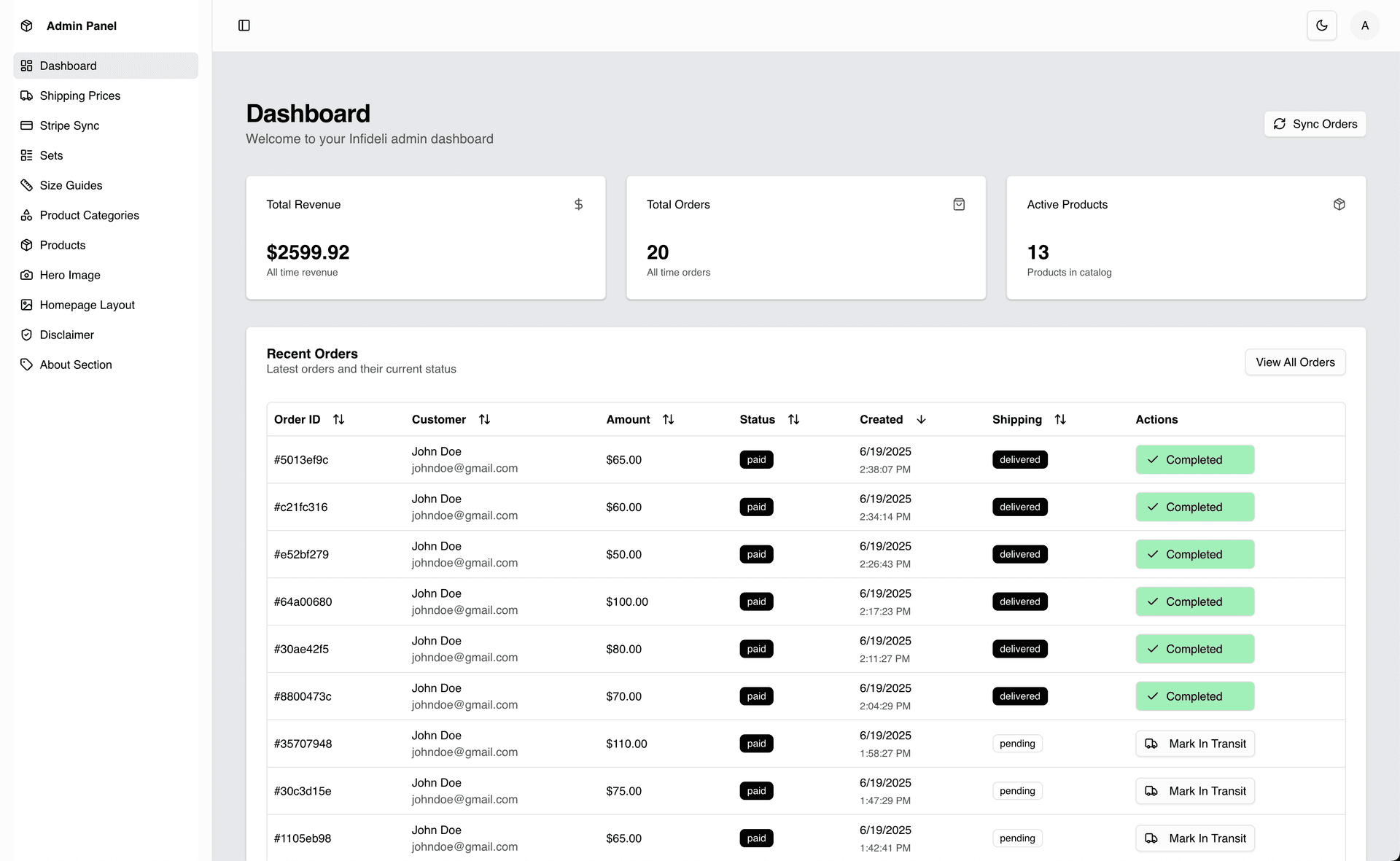Select the Hero Image camera icon
Image resolution: width=1400 pixels, height=861 pixels.
pyautogui.click(x=27, y=275)
